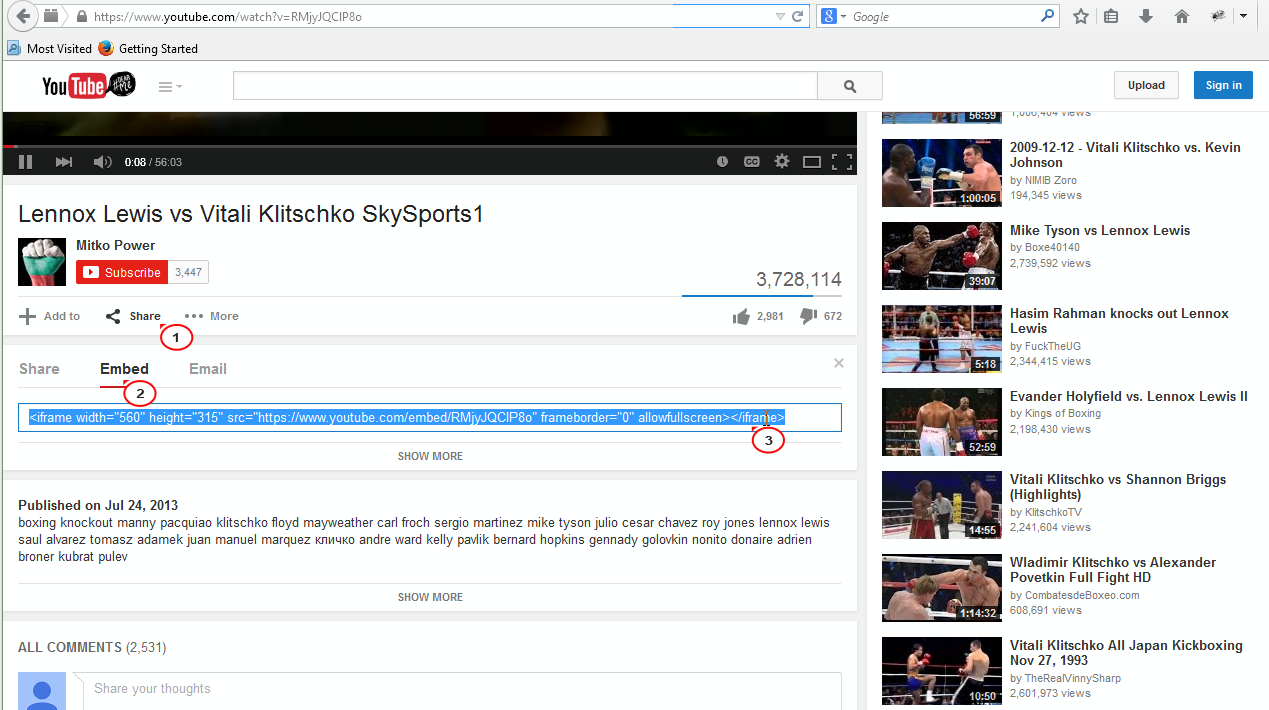1269x710 pixels.
Task: Click the YouTube search input field
Action: [x=525, y=86]
